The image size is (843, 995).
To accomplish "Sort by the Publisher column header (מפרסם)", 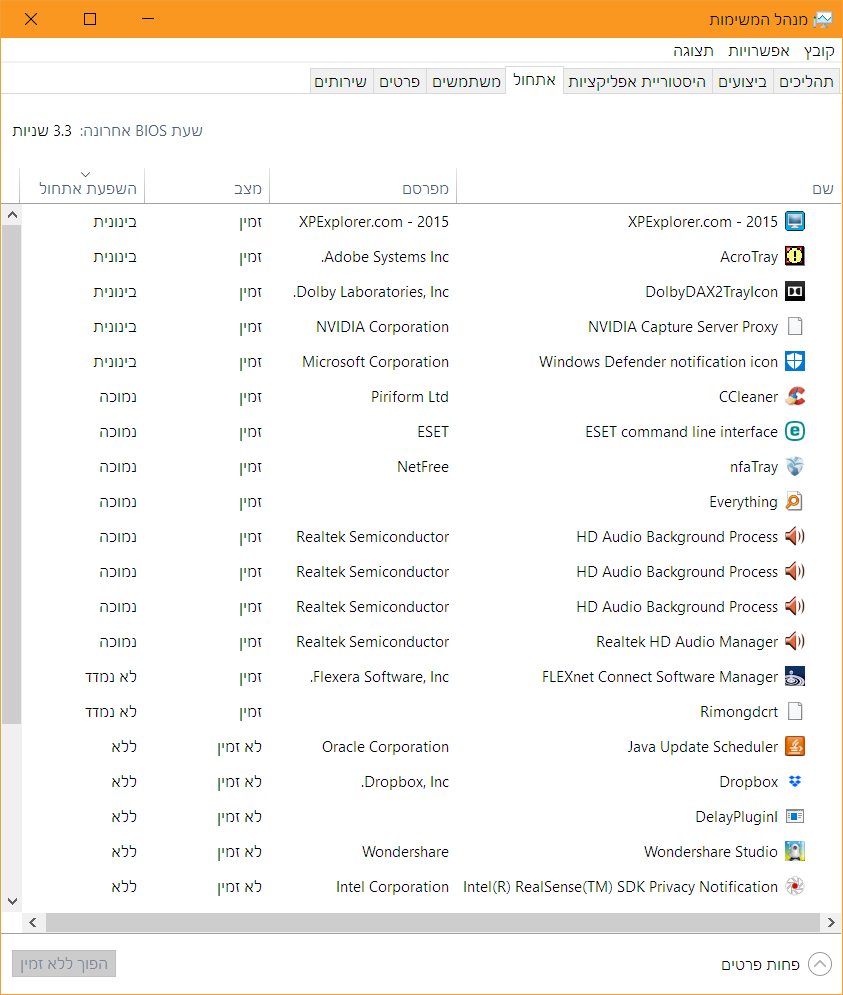I will pos(363,187).
